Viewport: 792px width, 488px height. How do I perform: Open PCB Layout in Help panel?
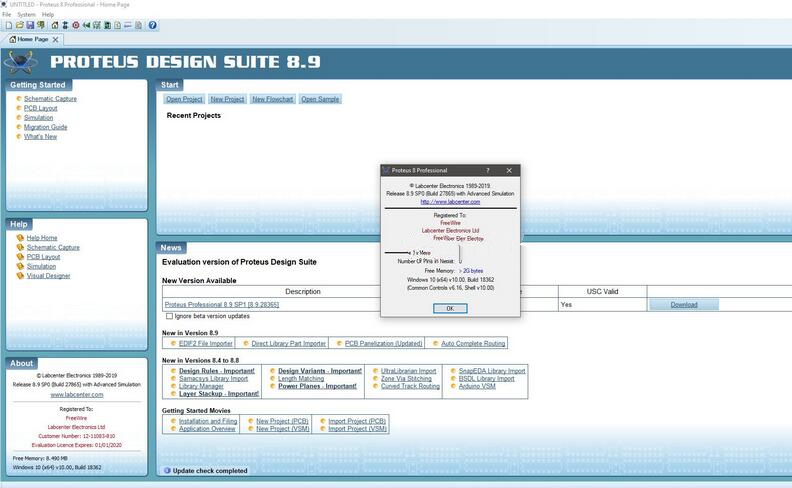43,257
